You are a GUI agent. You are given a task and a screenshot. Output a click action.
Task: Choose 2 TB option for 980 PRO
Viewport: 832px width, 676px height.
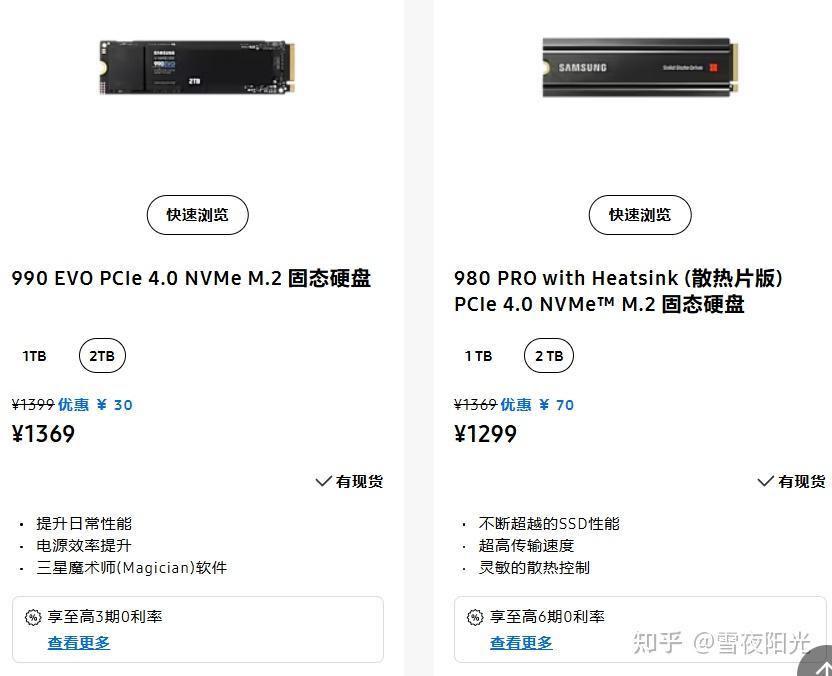pos(549,356)
